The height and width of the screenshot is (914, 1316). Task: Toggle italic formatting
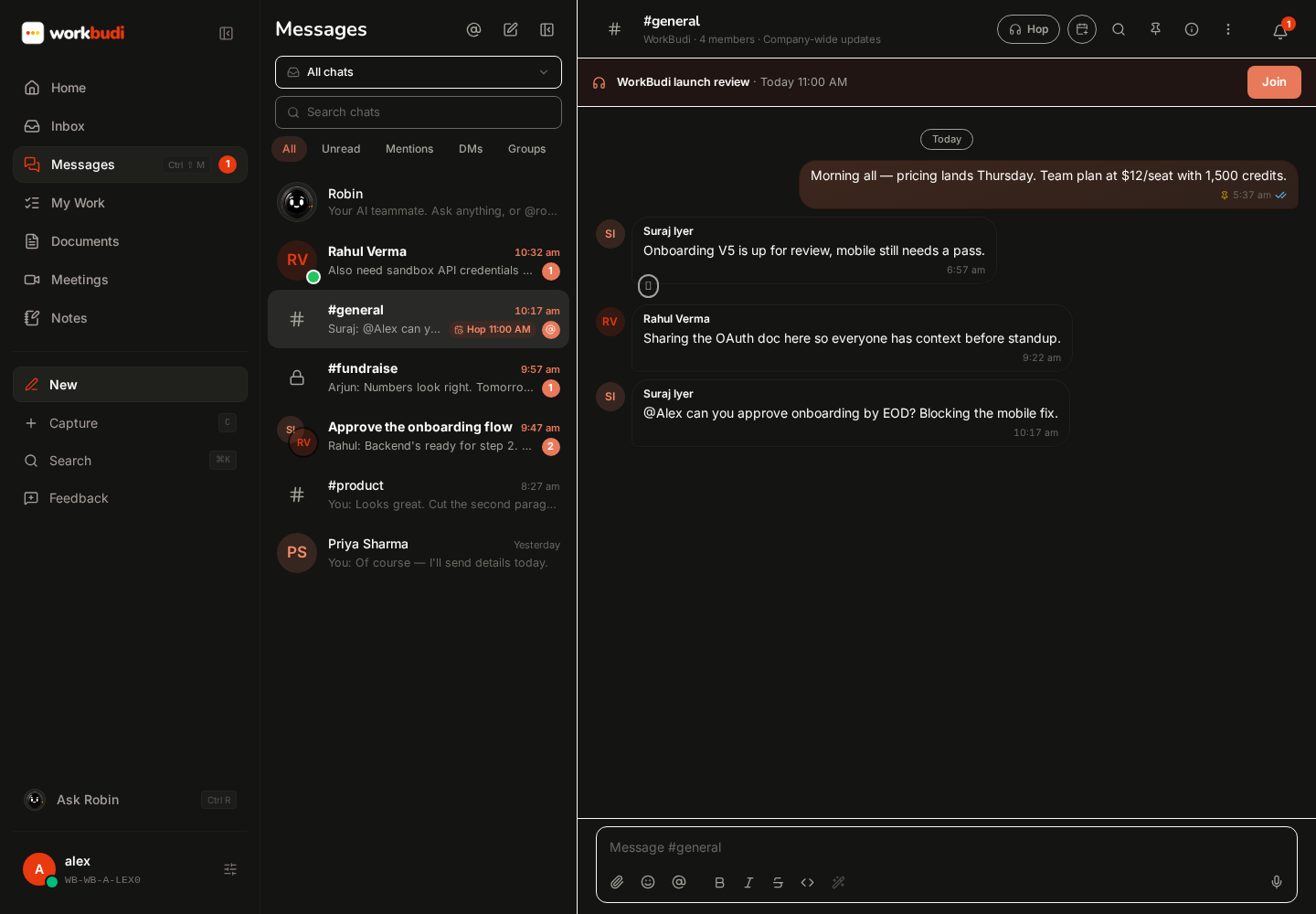click(x=748, y=883)
